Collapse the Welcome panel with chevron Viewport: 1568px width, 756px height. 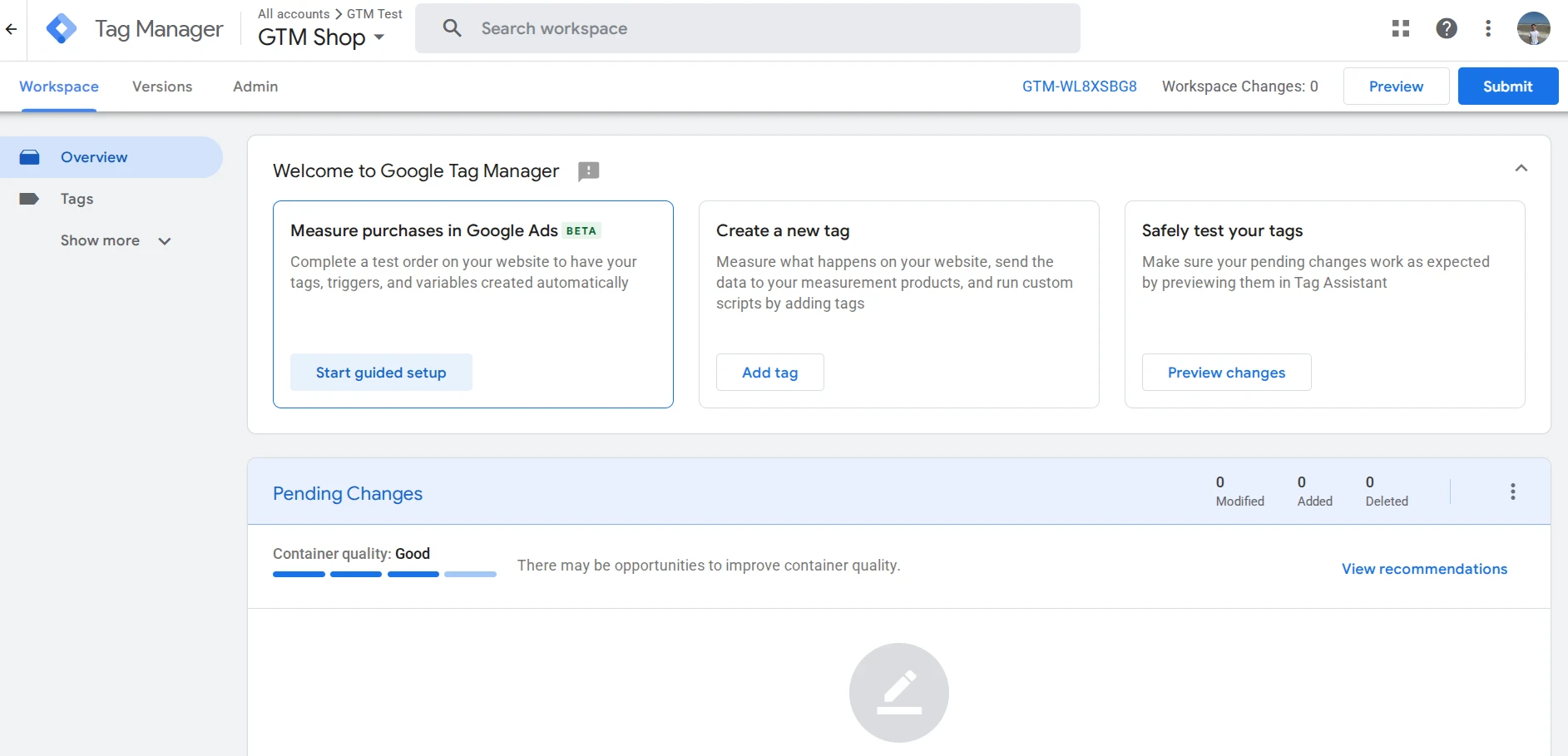click(x=1521, y=168)
